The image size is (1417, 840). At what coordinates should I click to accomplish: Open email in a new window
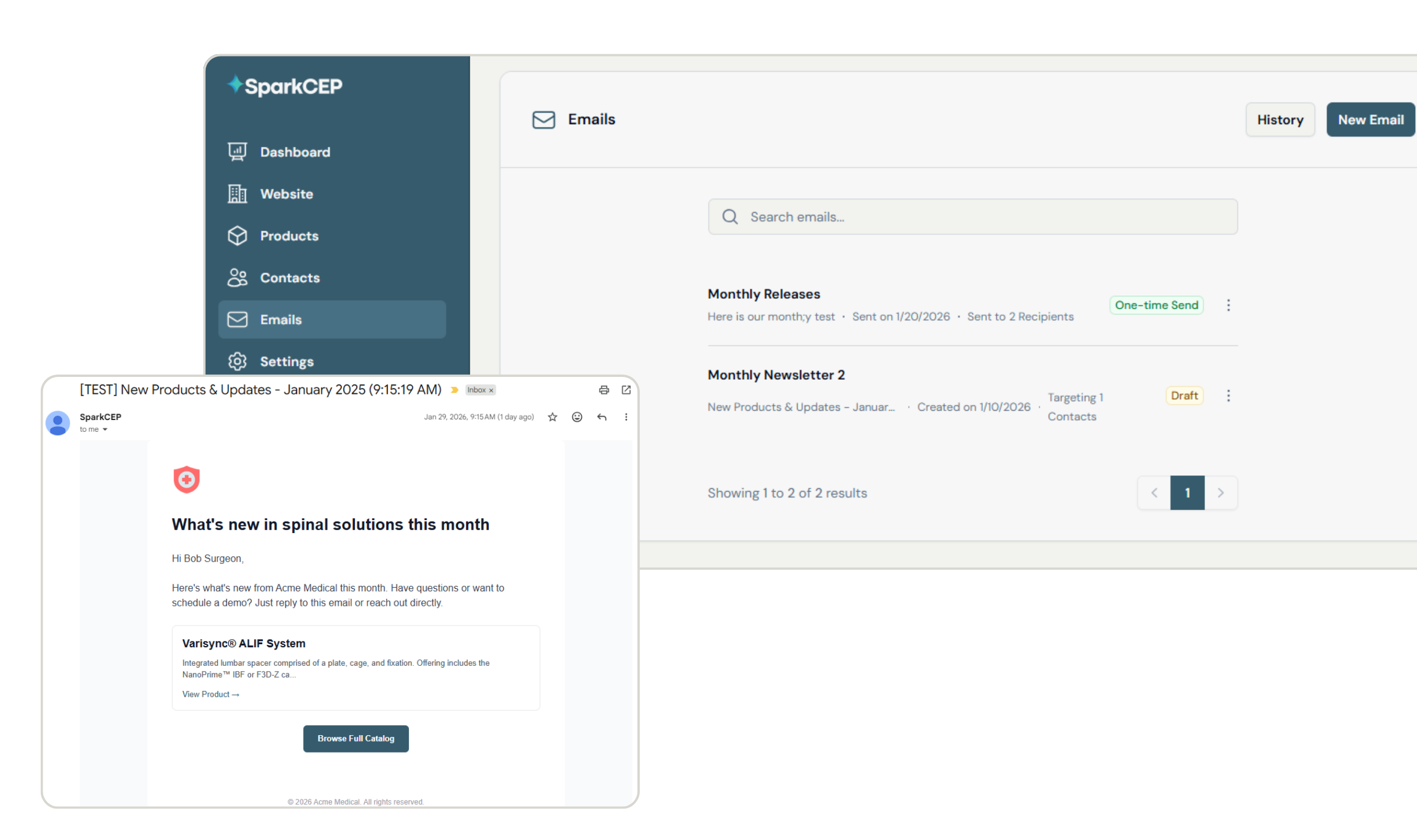click(x=626, y=390)
